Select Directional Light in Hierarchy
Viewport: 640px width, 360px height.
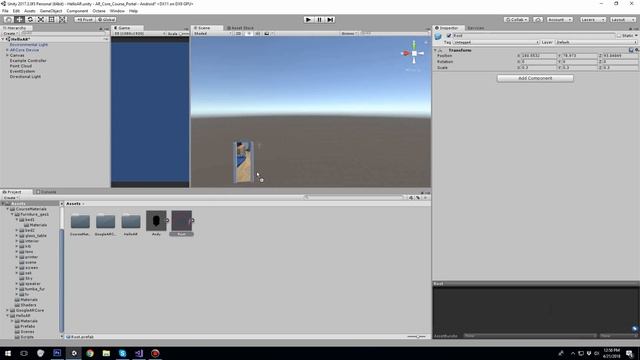point(25,76)
